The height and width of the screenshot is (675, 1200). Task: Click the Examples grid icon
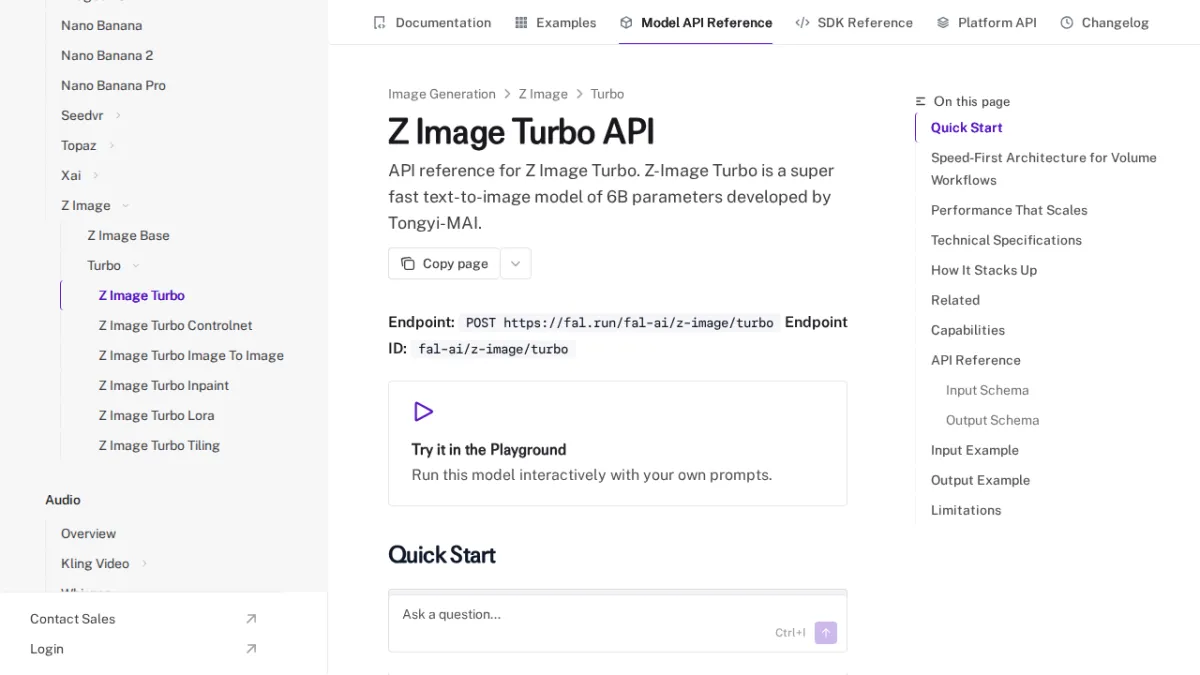pyautogui.click(x=521, y=22)
